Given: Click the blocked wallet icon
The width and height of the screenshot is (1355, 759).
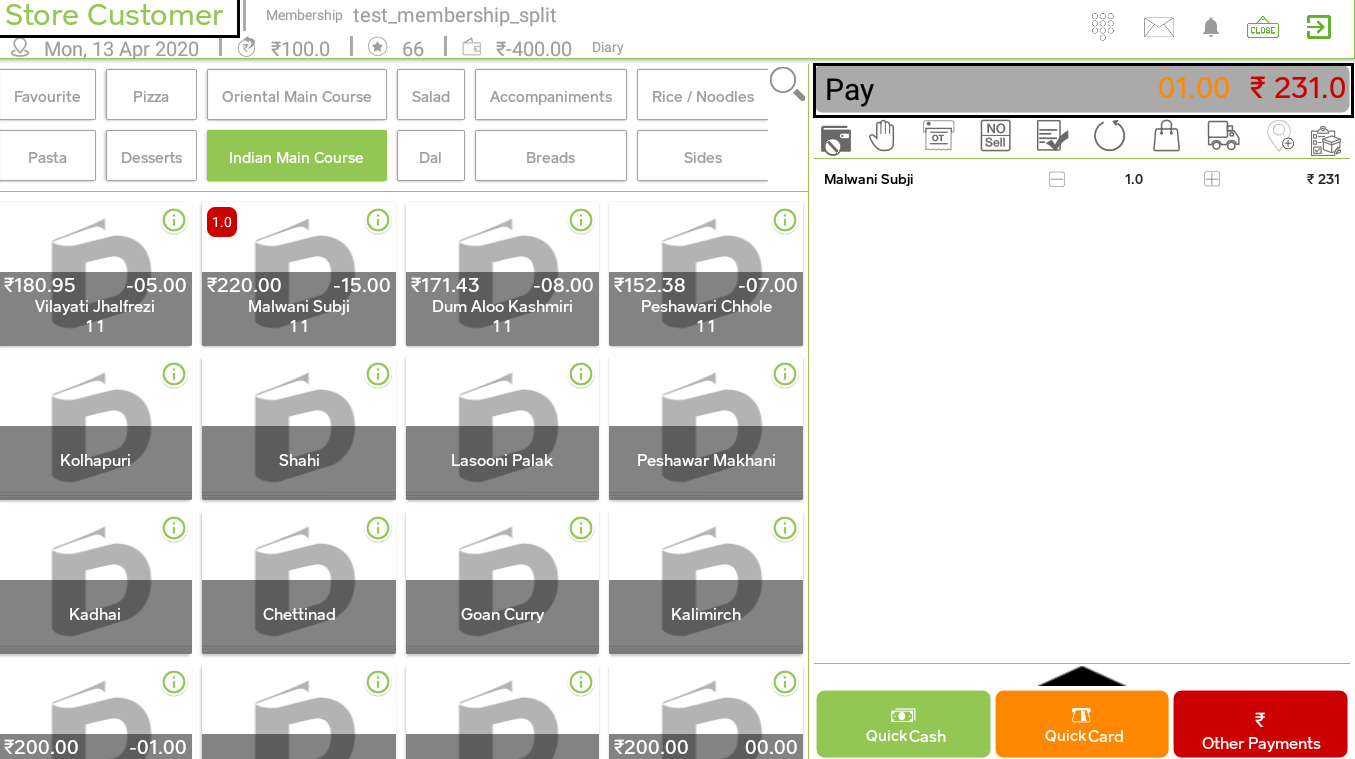Looking at the screenshot, I should pyautogui.click(x=836, y=138).
